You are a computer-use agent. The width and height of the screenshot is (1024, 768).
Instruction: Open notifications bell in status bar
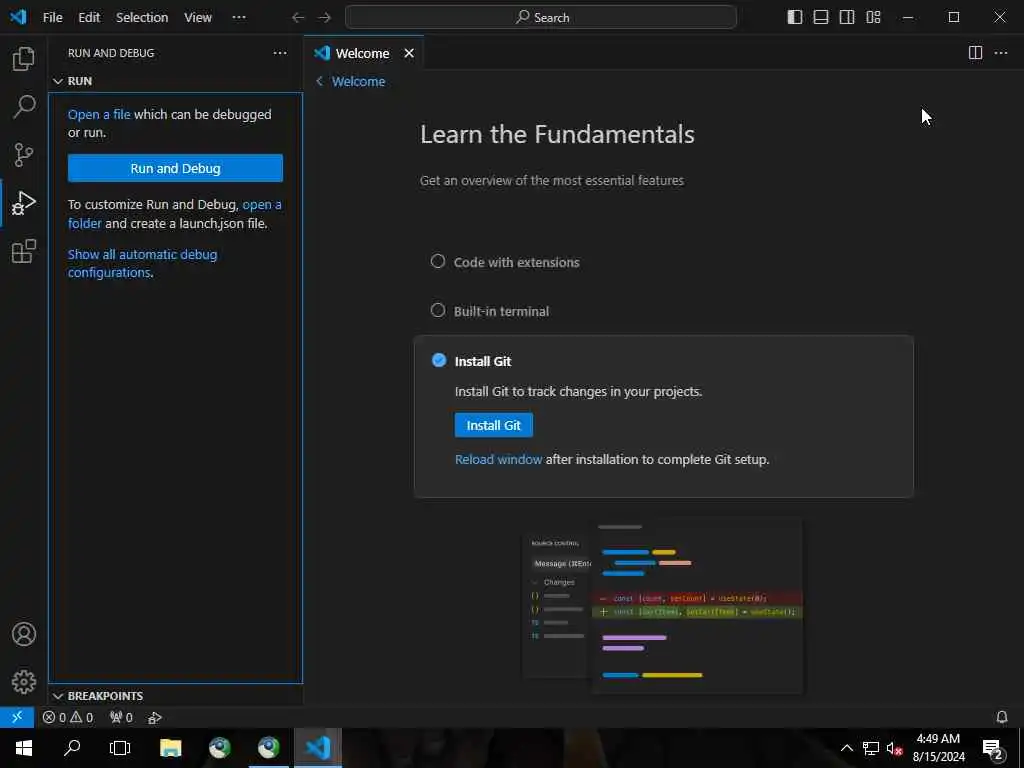[x=1002, y=717]
